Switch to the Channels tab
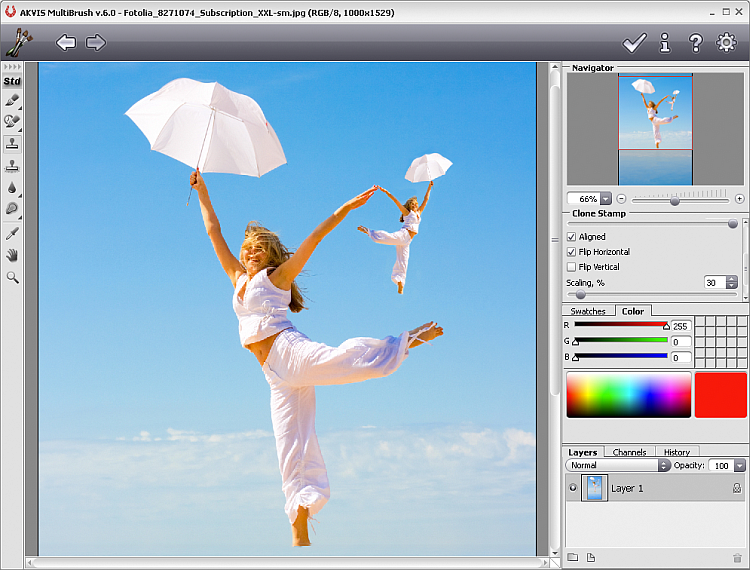The width and height of the screenshot is (750, 570). pos(629,452)
